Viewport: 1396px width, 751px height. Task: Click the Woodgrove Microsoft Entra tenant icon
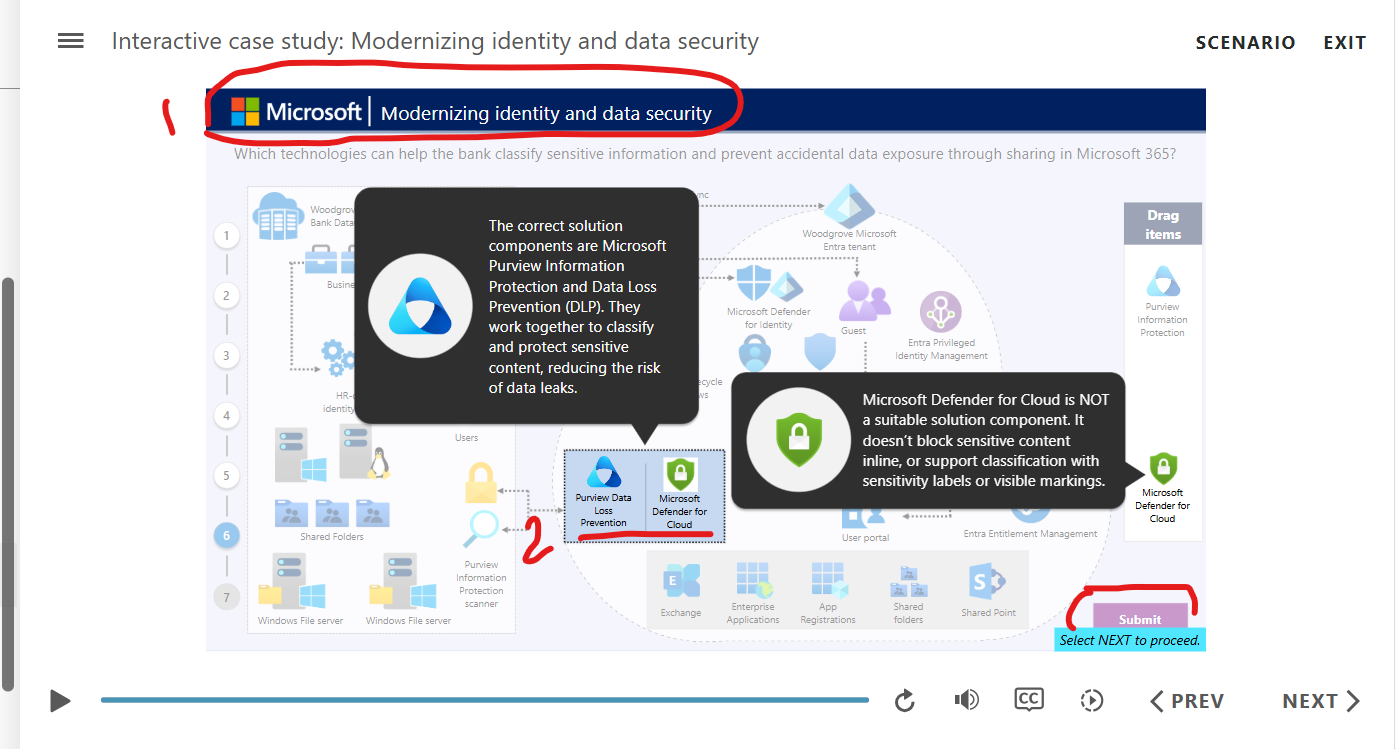point(849,207)
